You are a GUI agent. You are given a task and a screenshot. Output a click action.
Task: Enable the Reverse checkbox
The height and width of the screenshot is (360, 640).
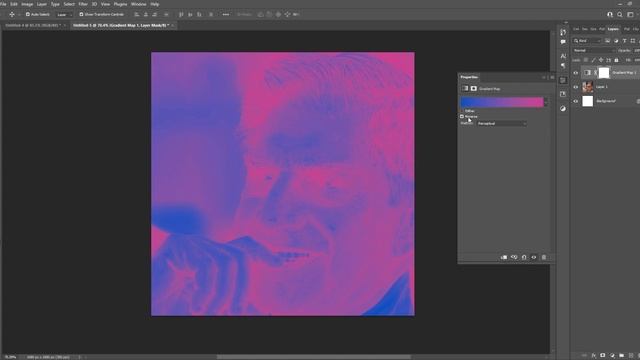pyautogui.click(x=462, y=116)
